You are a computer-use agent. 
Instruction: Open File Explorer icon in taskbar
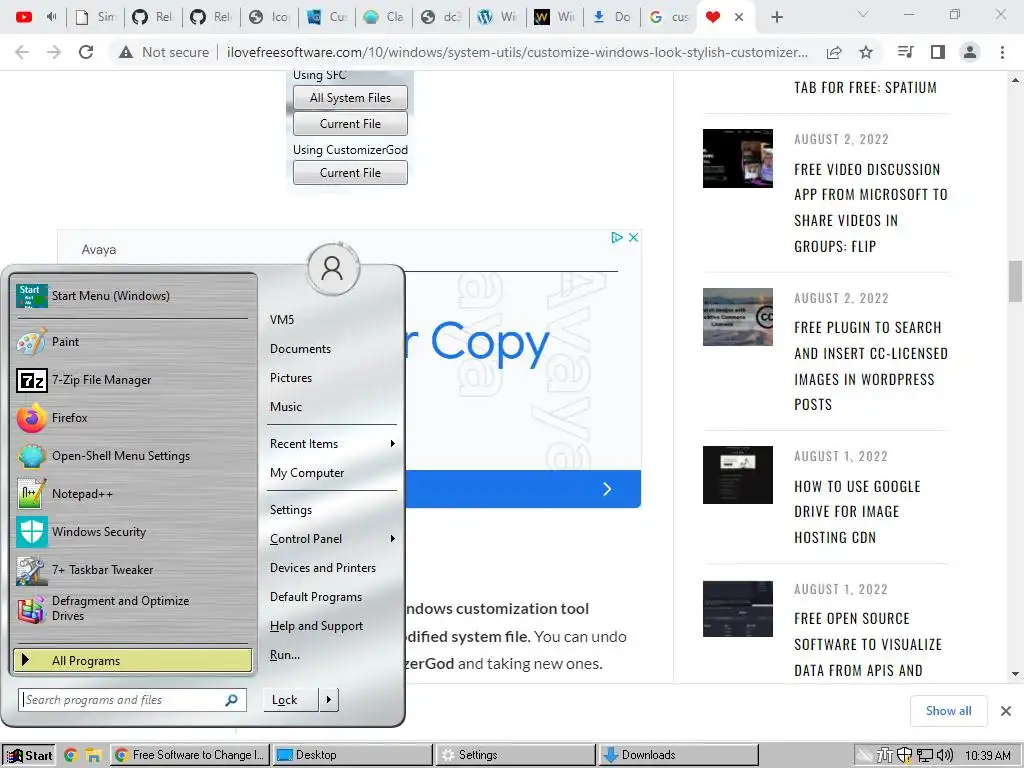point(93,756)
